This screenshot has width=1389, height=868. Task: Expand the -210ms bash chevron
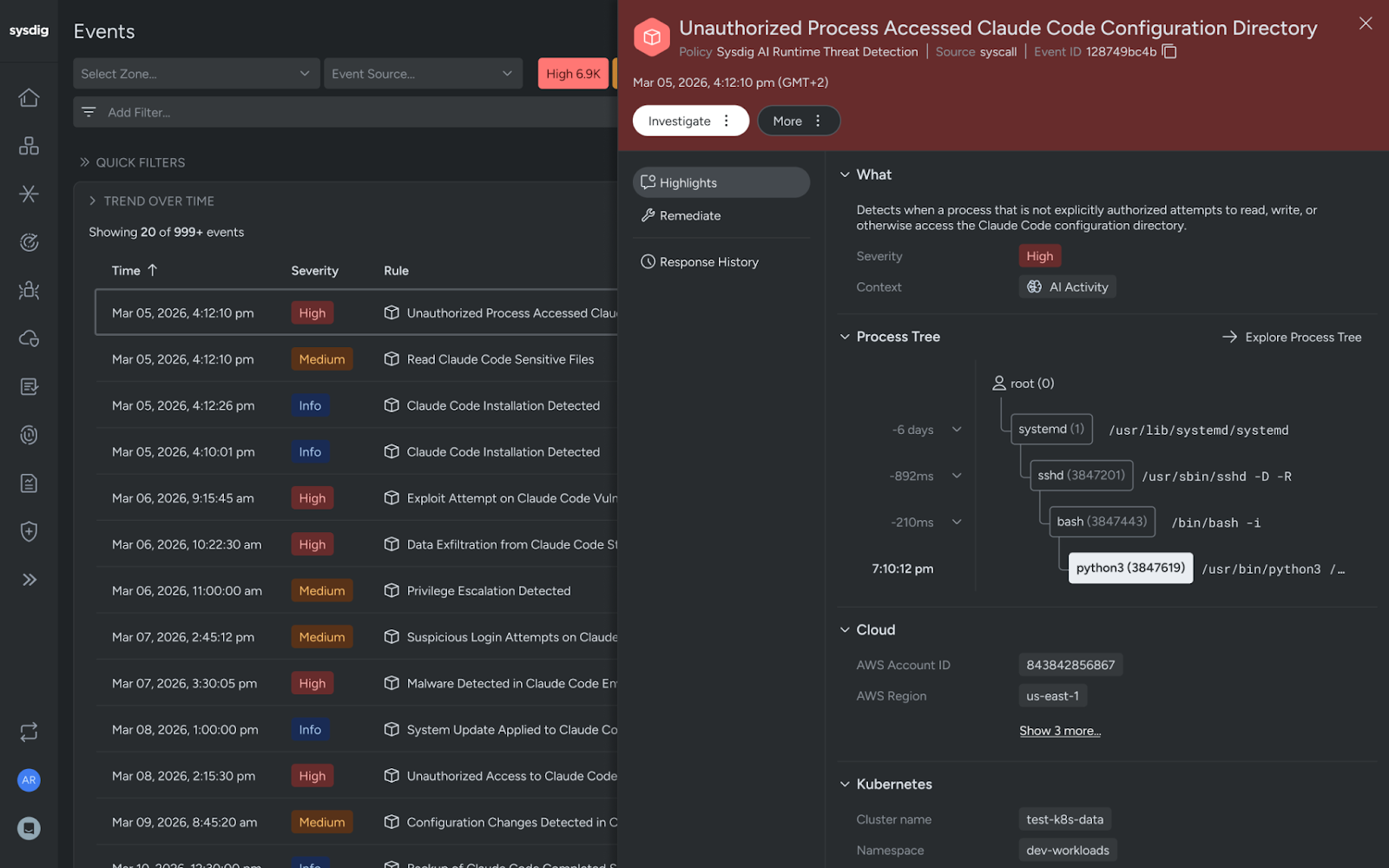[957, 522]
